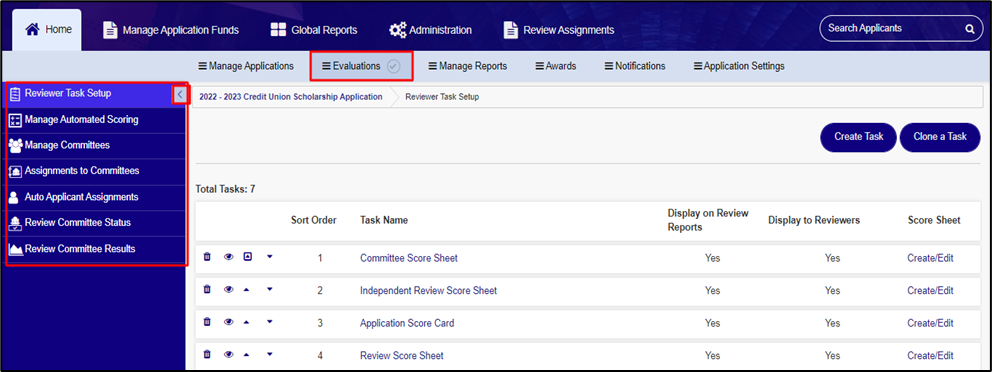Click the Display on Review Reports header
The height and width of the screenshot is (372, 992).
tap(708, 220)
